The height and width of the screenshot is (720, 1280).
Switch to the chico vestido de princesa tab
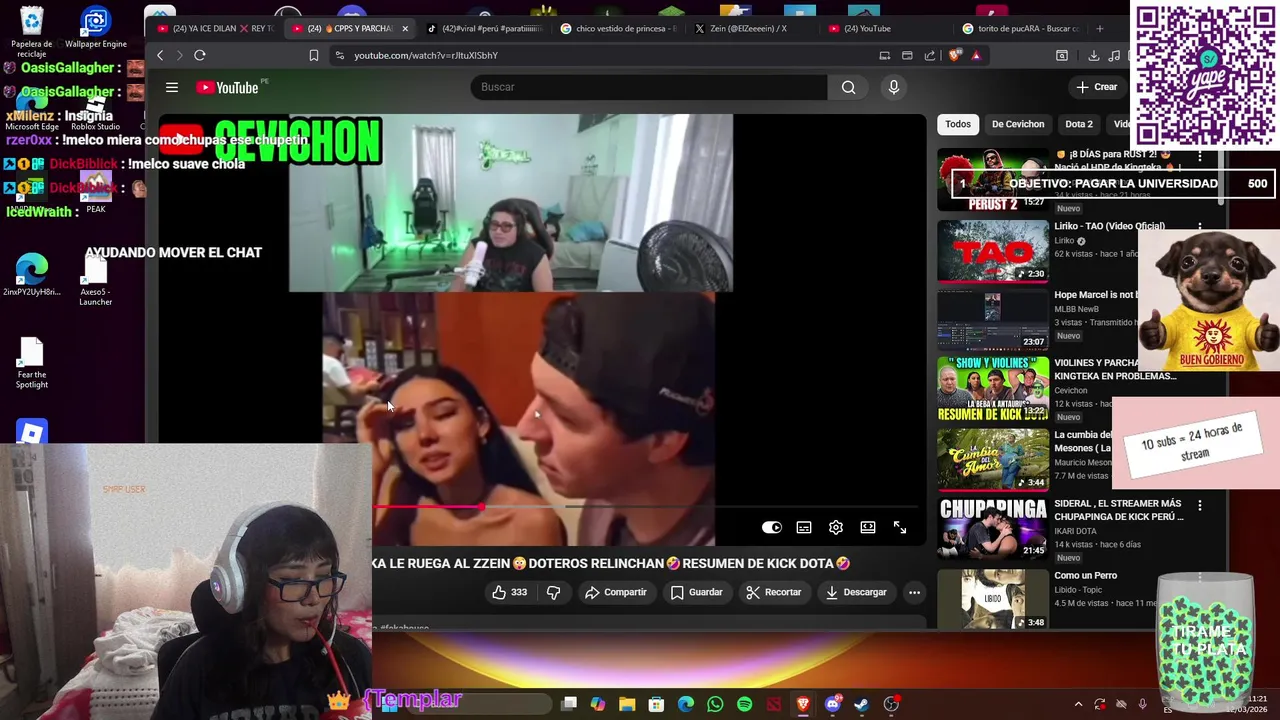(x=620, y=28)
